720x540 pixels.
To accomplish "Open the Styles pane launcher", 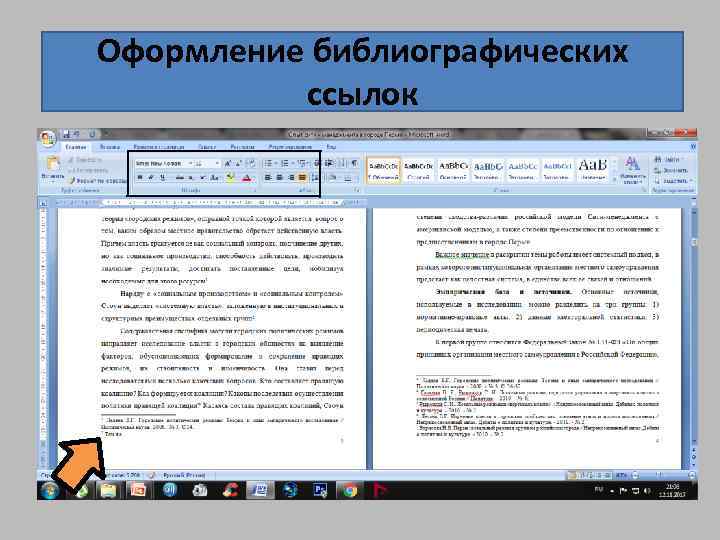I will tap(644, 190).
